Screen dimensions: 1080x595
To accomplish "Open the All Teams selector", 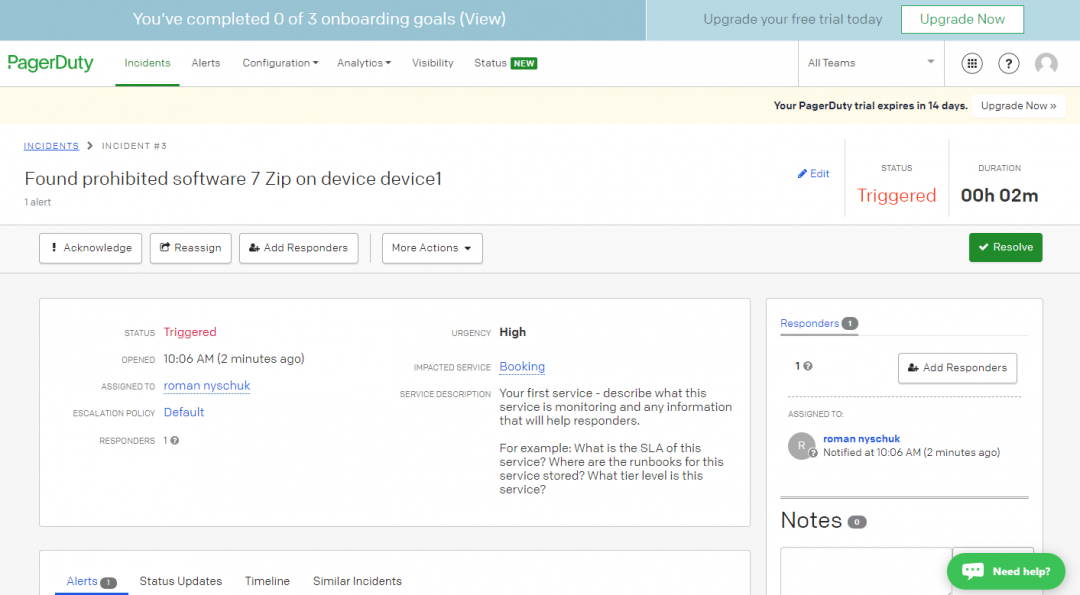I will click(870, 63).
